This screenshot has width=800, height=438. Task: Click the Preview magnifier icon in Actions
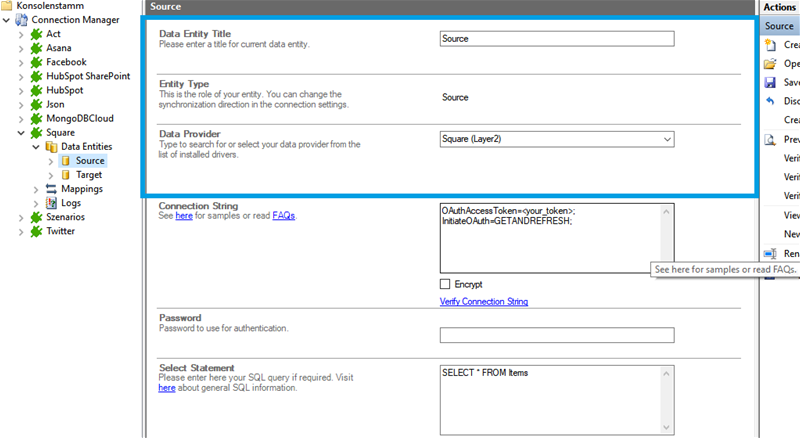pos(770,139)
